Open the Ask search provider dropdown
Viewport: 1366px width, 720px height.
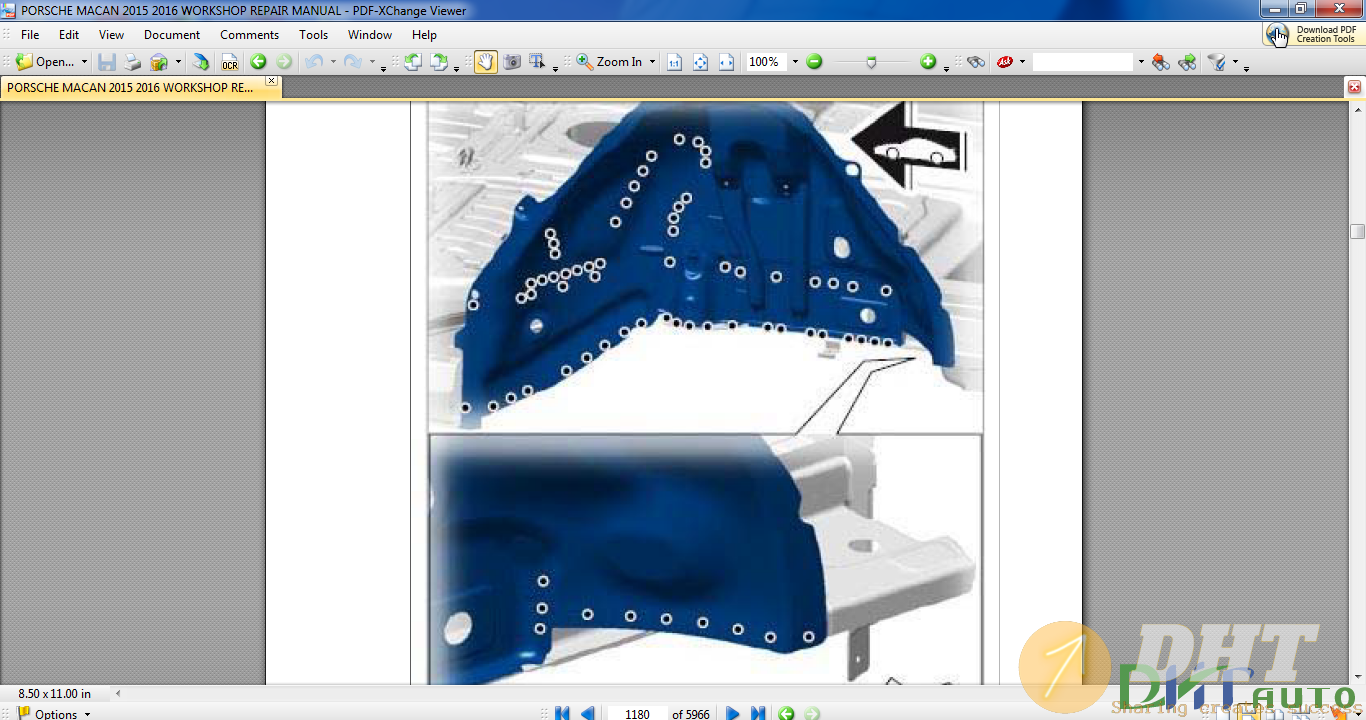click(1022, 62)
